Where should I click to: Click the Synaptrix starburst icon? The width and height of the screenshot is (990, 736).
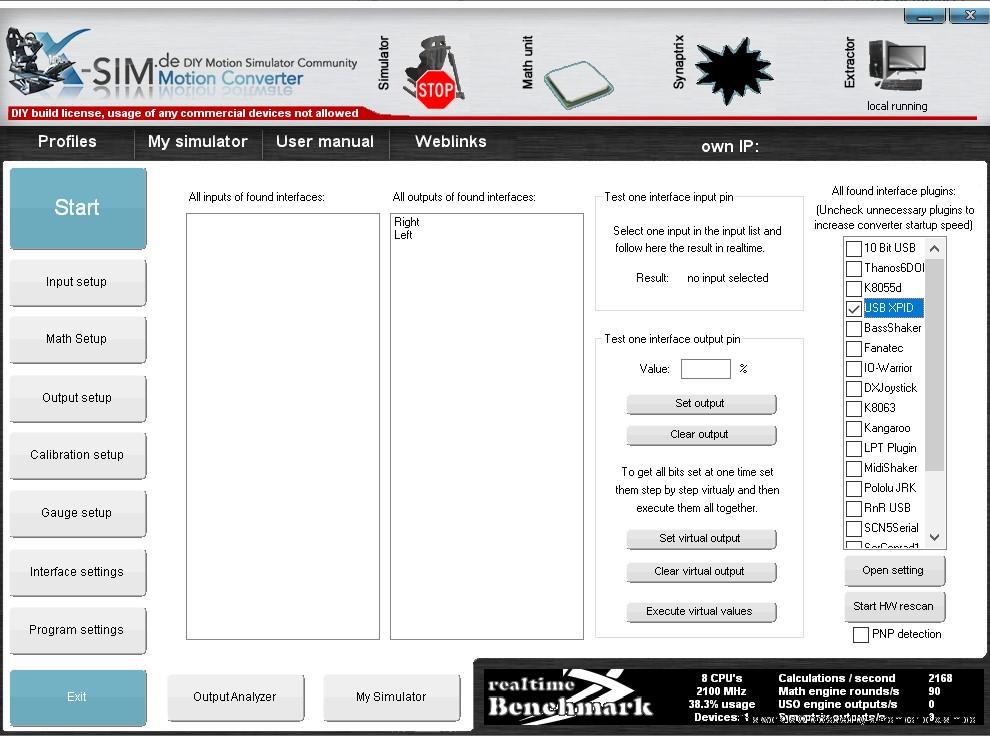point(734,70)
